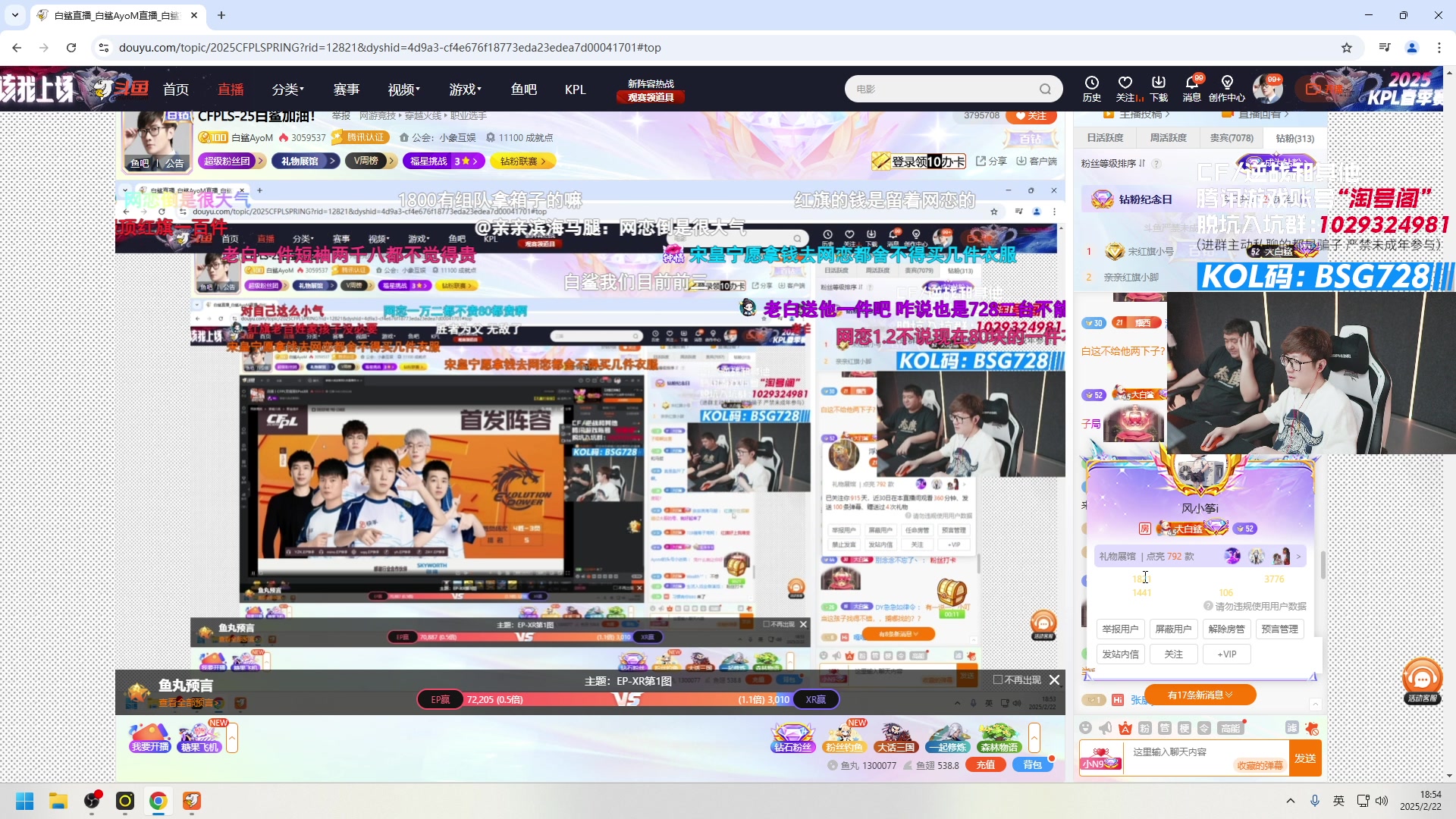Screen dimensions: 1456x819
Task: Click the block gift effects icon
Action: click(x=1312, y=728)
